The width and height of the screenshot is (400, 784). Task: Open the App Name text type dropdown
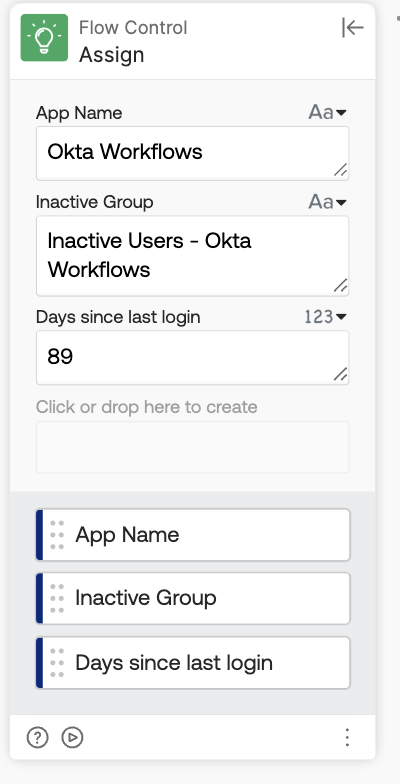point(328,112)
